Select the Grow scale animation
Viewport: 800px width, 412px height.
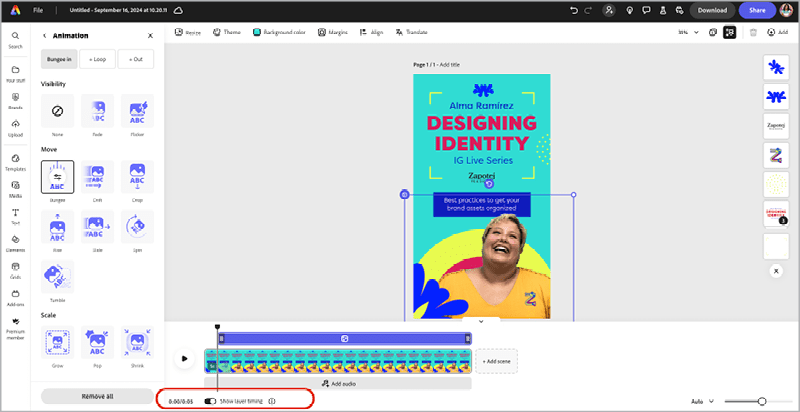[57, 342]
